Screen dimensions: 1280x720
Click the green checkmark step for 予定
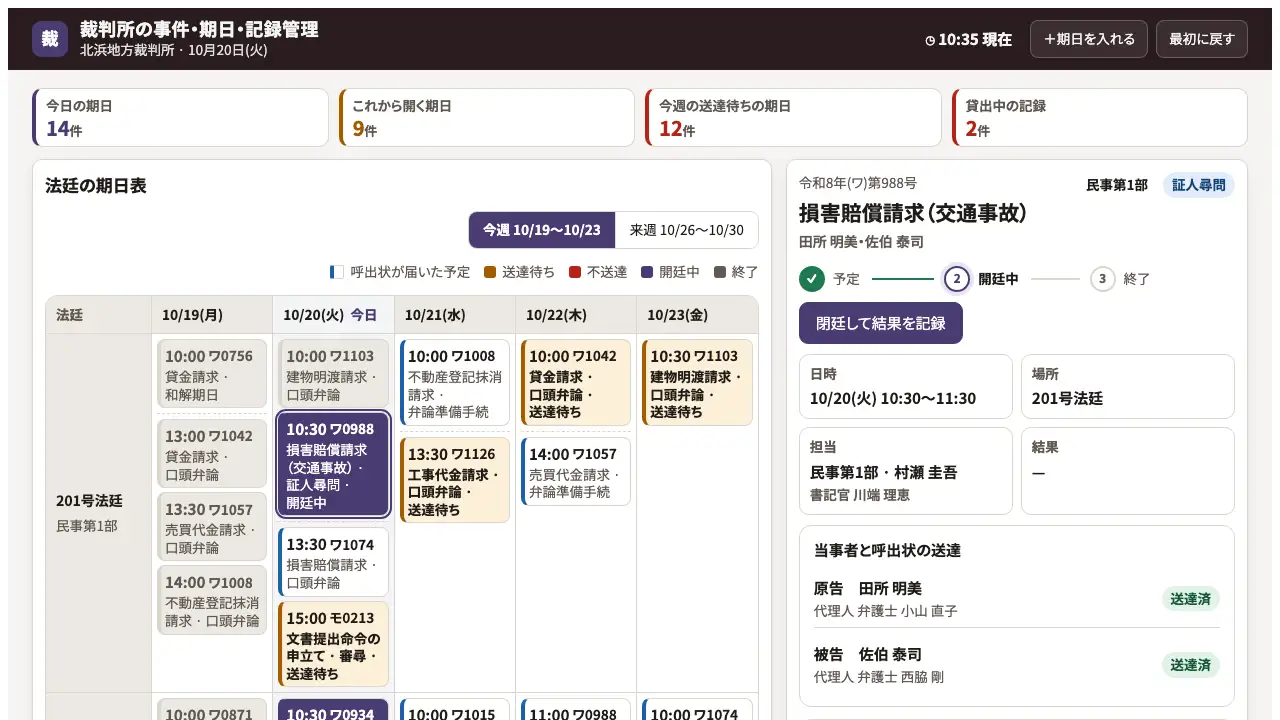point(812,279)
